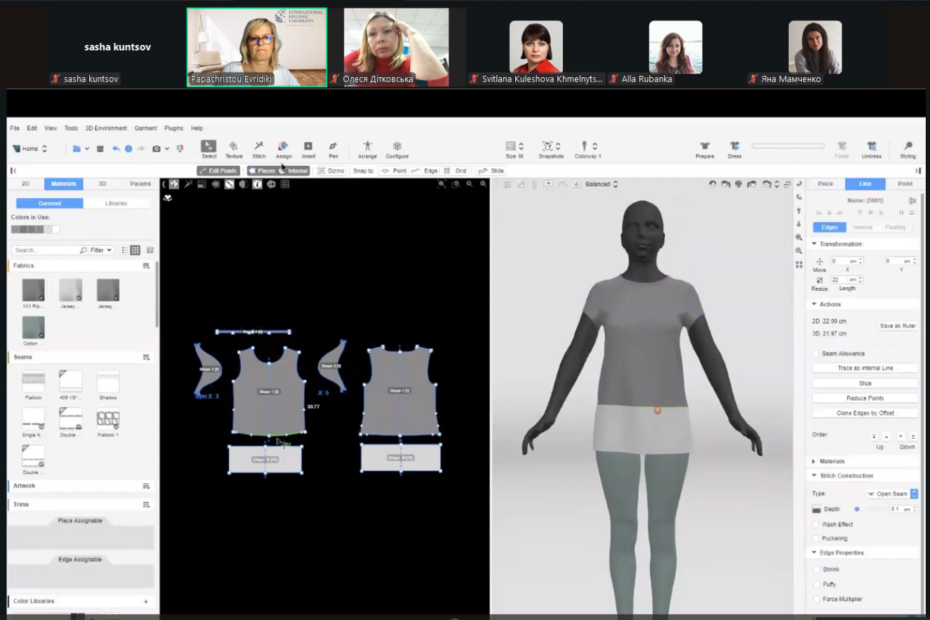
Task: Check the Shrink edge property
Action: click(x=816, y=569)
